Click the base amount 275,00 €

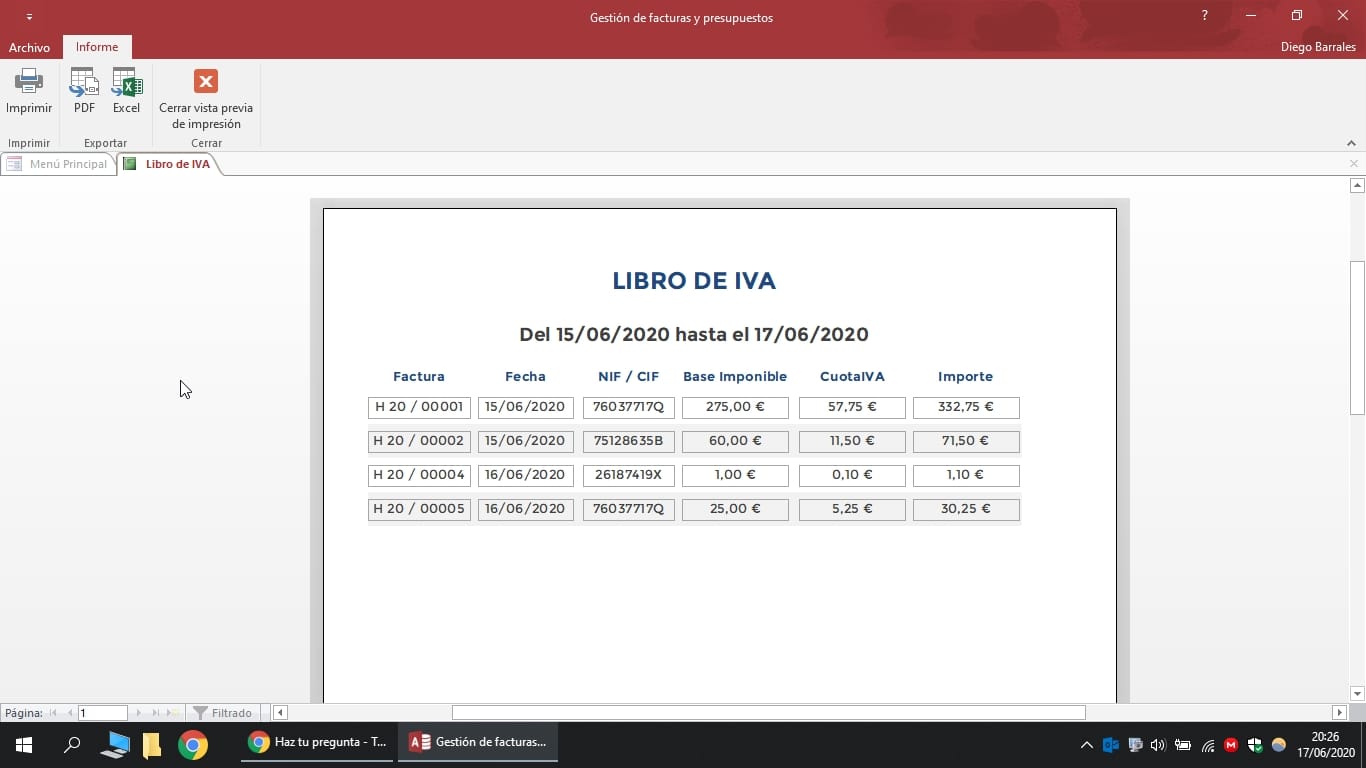tap(735, 407)
